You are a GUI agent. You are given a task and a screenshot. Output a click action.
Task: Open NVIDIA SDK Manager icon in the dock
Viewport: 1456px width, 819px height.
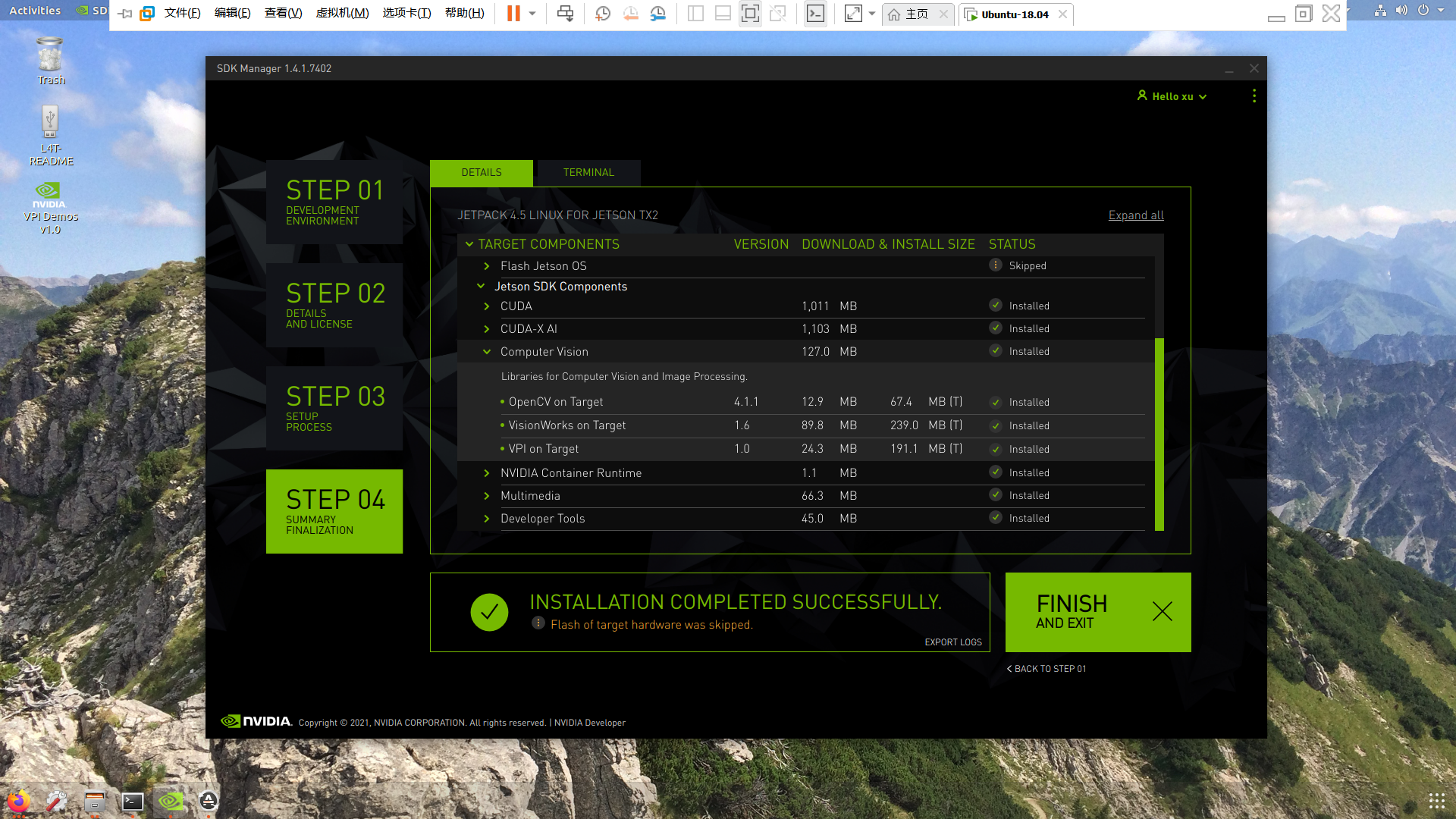[171, 801]
